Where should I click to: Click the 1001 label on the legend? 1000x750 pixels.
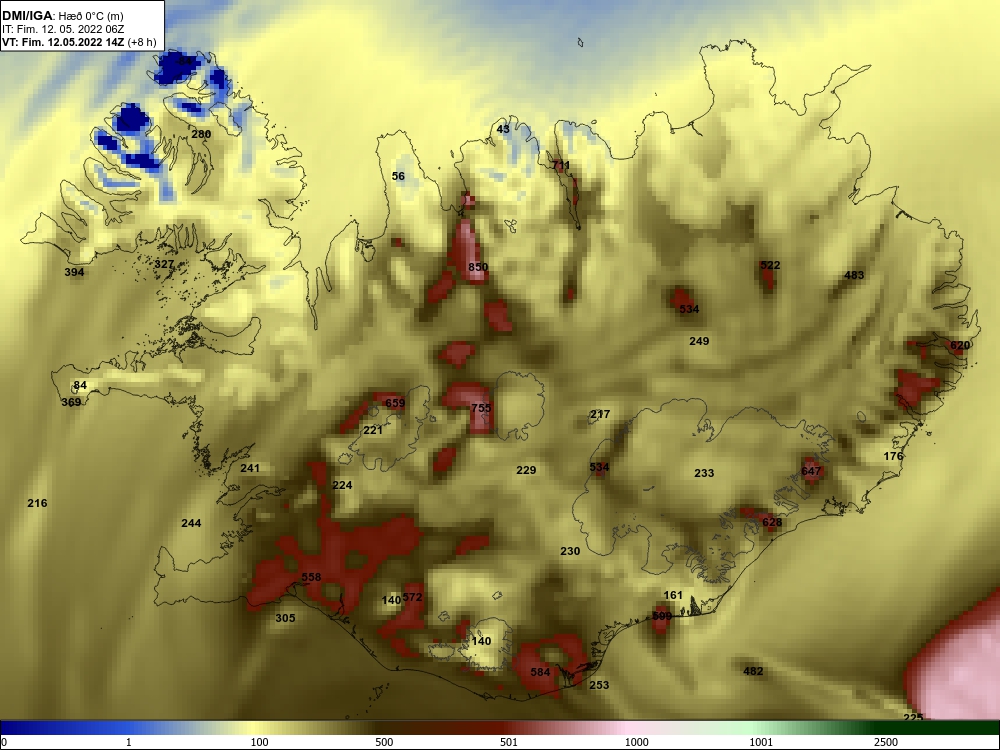coord(761,742)
